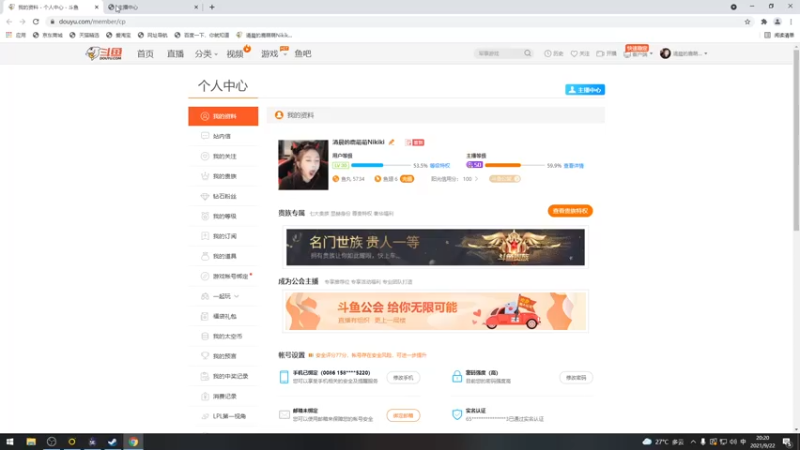Select 我的资料 in the sidebar
The height and width of the screenshot is (450, 800).
[x=223, y=116]
